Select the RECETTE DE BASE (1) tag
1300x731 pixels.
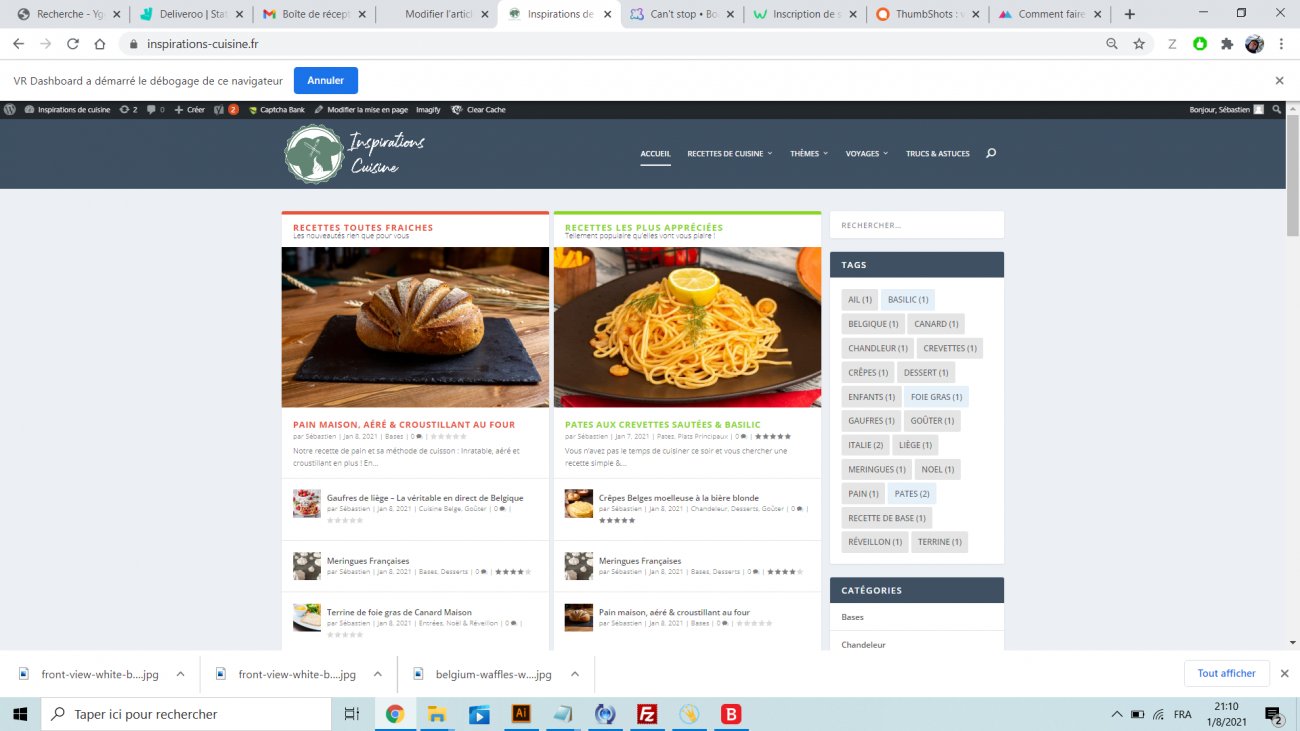887,518
